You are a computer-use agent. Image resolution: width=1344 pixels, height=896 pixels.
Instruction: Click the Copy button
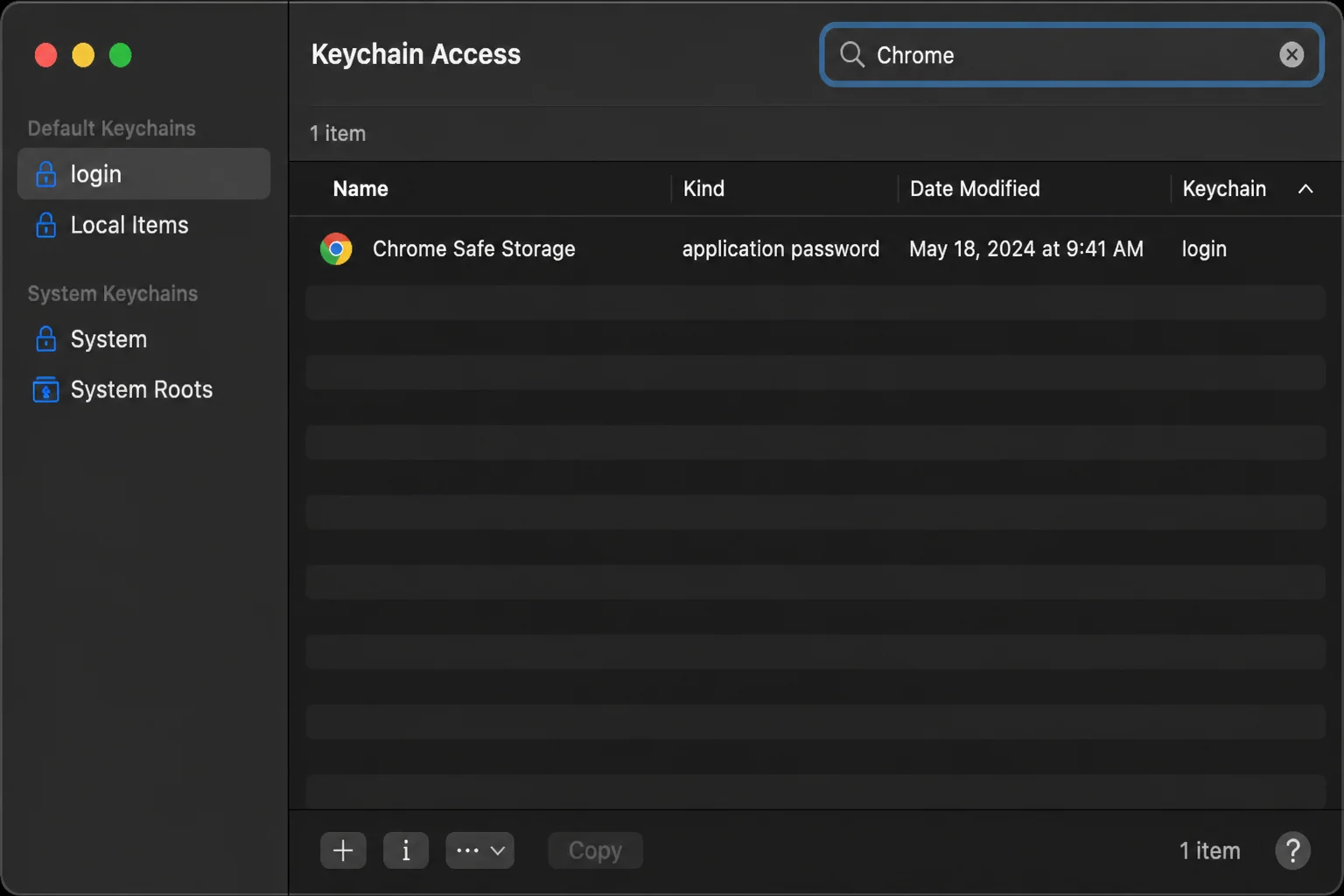pos(595,850)
